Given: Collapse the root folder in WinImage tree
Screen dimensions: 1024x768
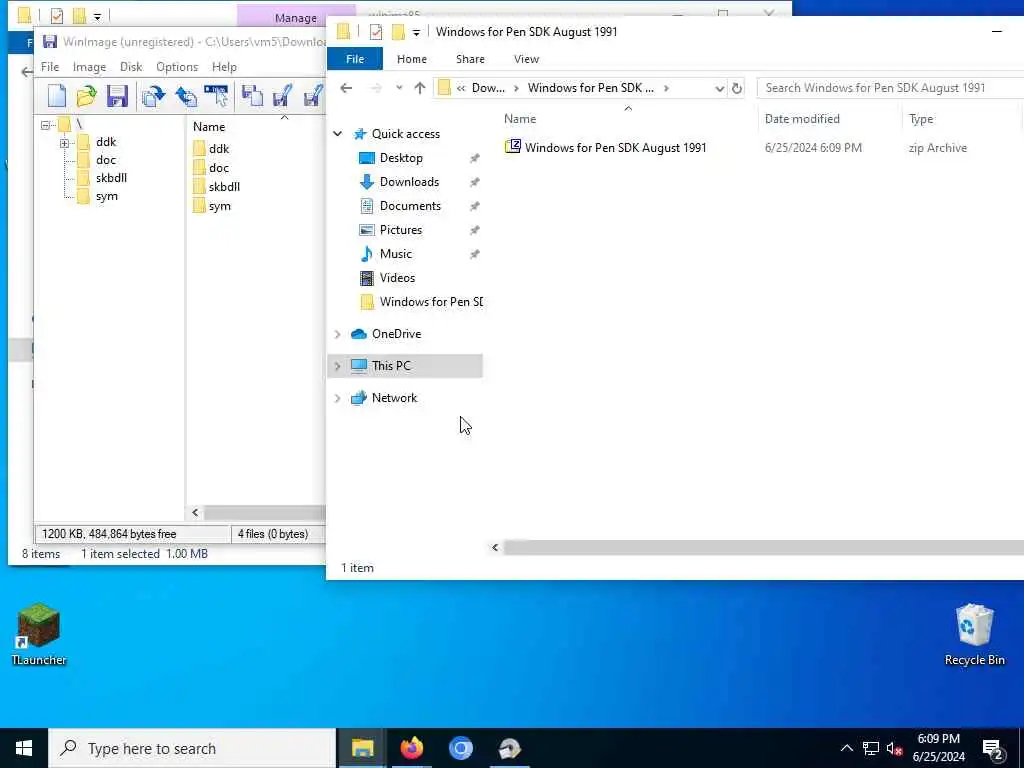Looking at the screenshot, I should (45, 125).
